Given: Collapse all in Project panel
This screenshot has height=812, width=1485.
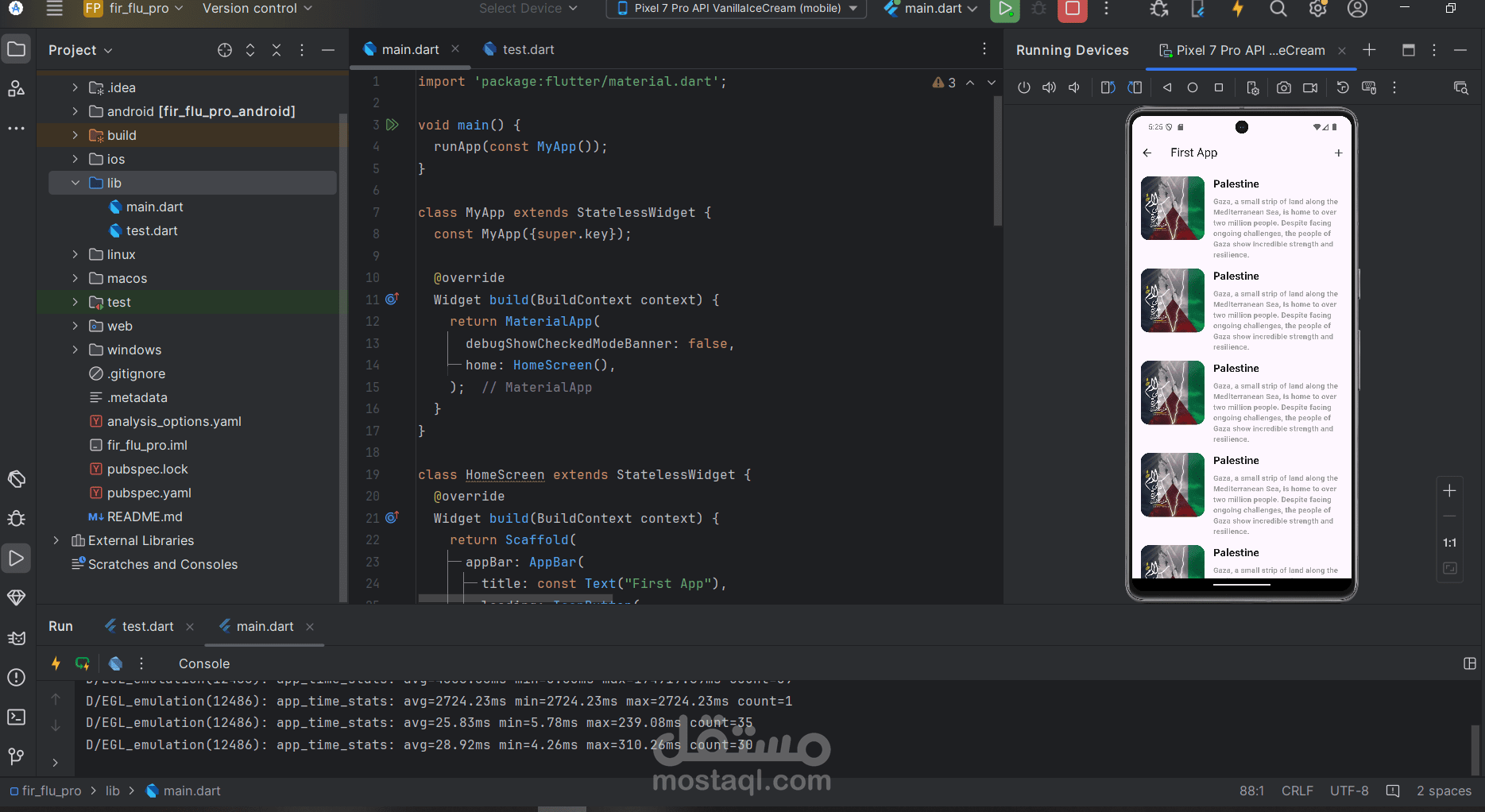Looking at the screenshot, I should pos(277,50).
